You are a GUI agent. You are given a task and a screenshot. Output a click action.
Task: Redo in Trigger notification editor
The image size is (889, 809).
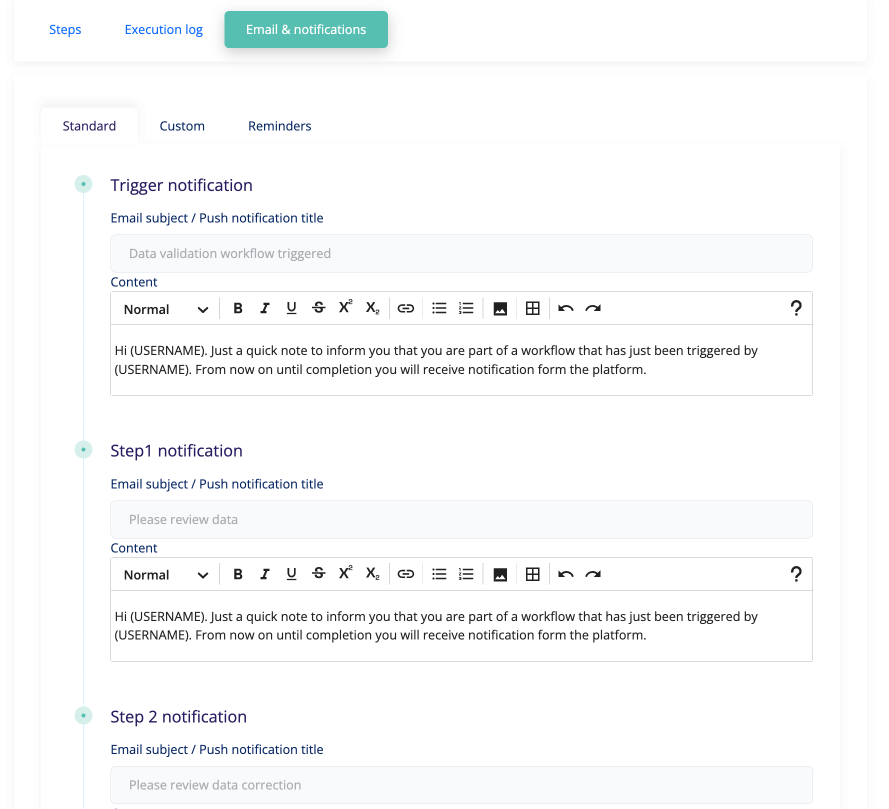tap(593, 308)
